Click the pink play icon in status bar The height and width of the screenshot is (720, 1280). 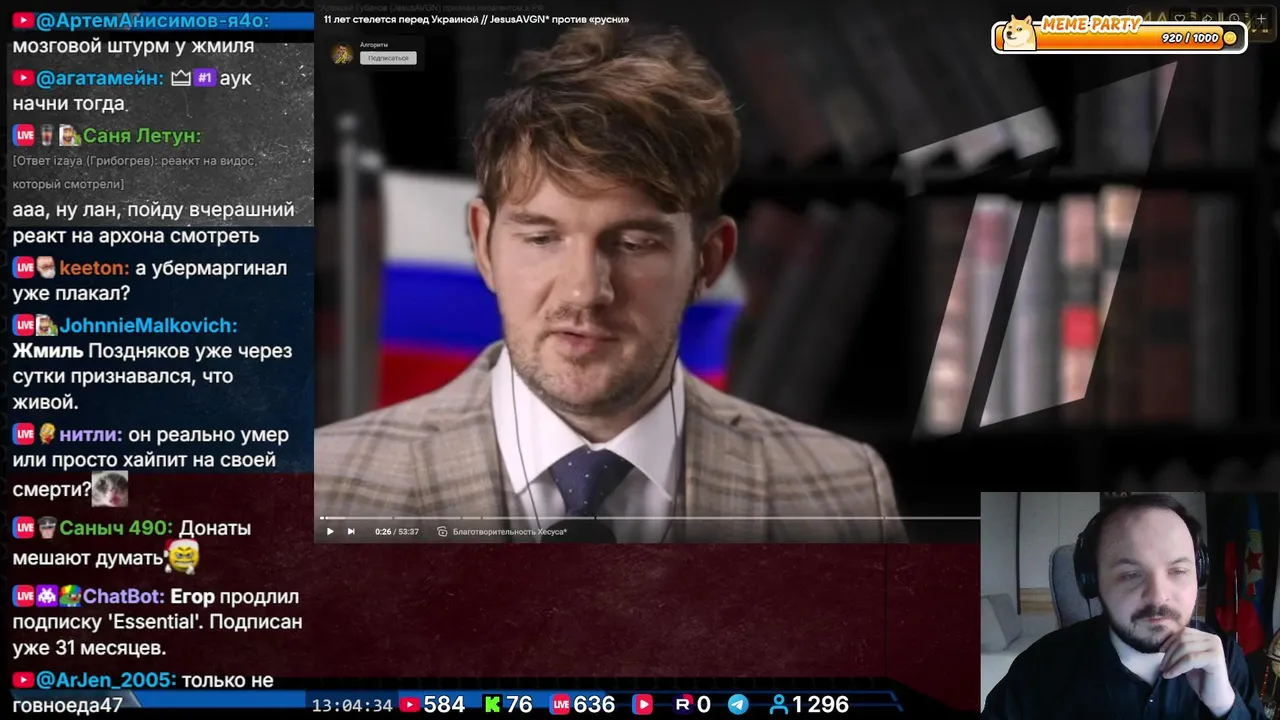tap(642, 705)
